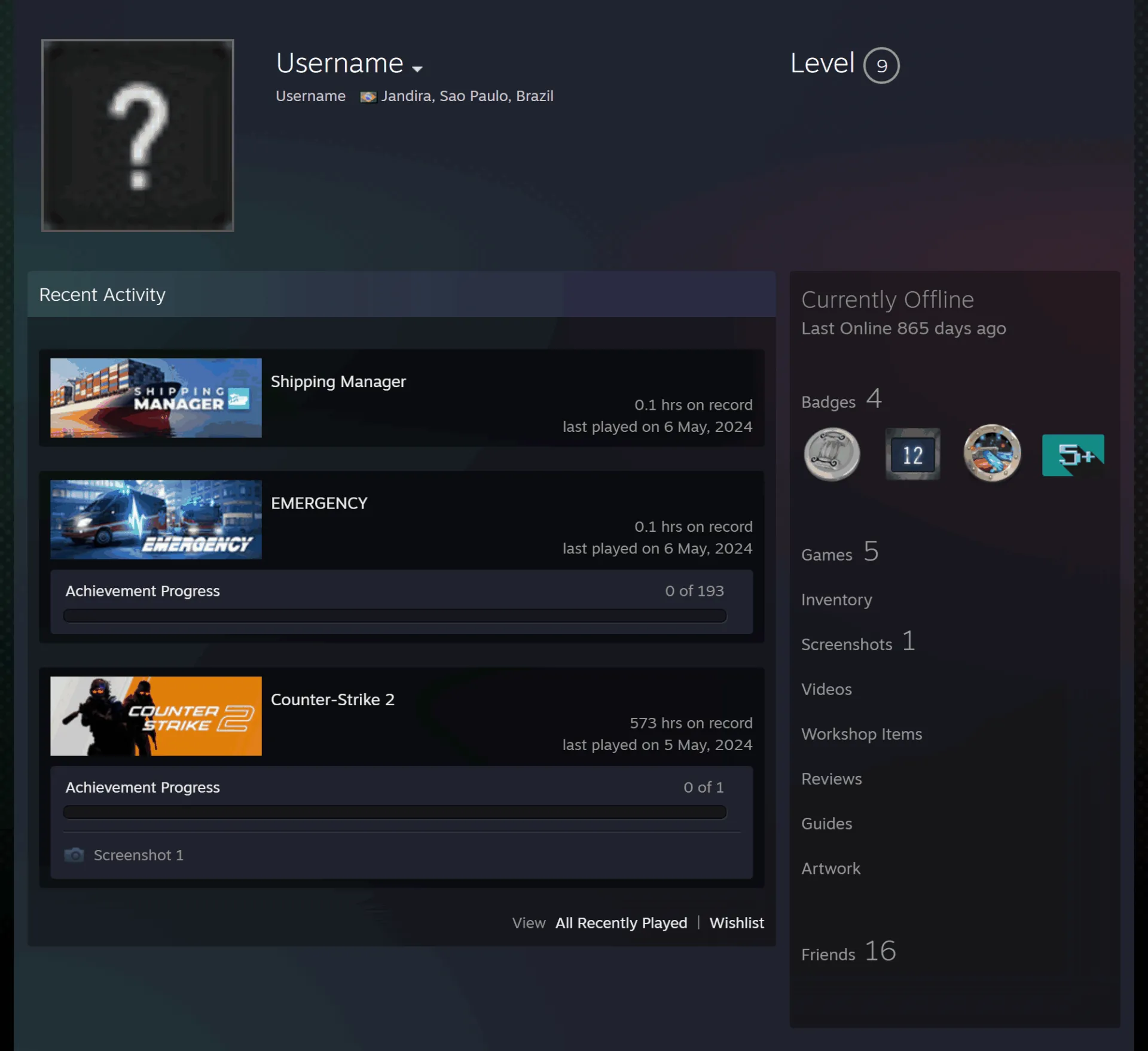Open the Games list link
The image size is (1148, 1051).
click(839, 552)
